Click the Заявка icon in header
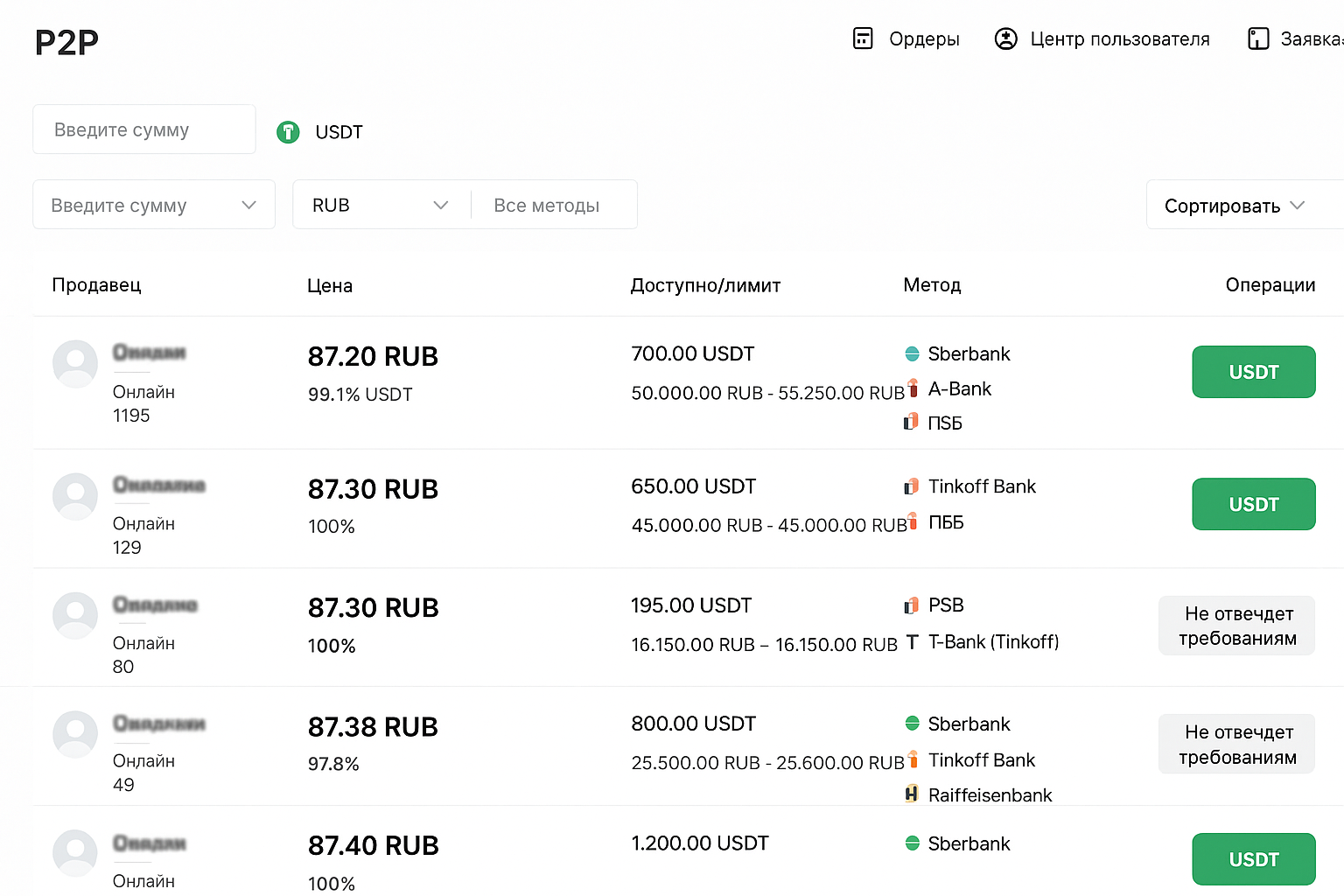Screen dimensions: 1344x896 1258,38
